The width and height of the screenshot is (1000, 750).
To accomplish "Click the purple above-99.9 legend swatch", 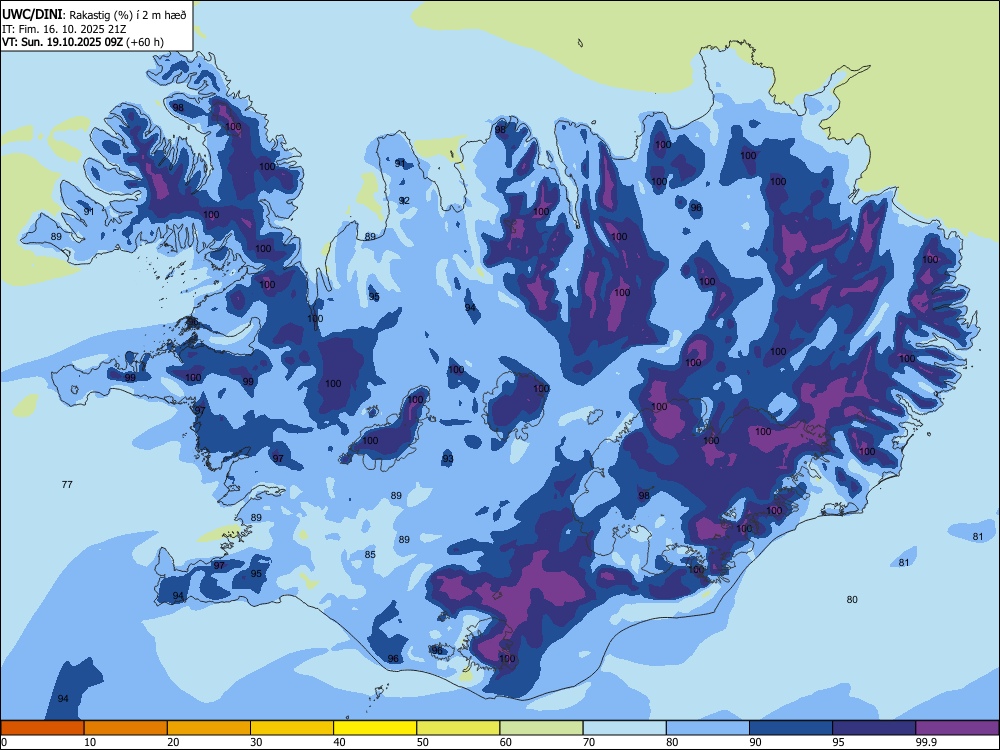I will pos(957,728).
